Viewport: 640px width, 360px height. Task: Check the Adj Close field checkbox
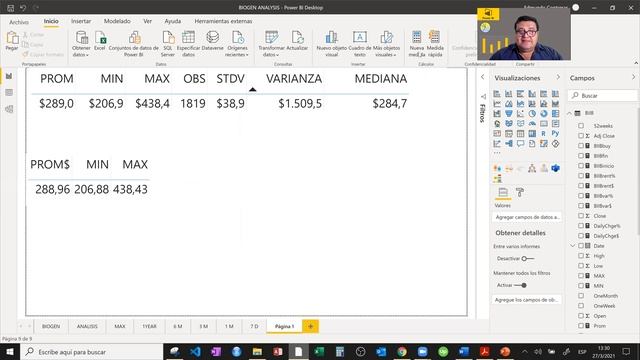pos(581,136)
